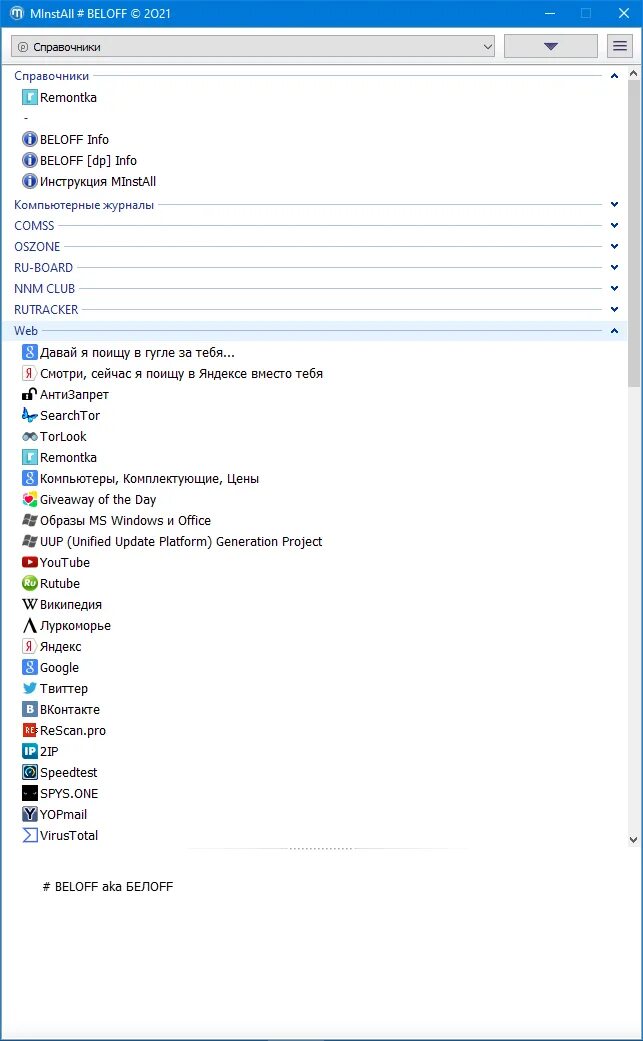This screenshot has width=643, height=1041.
Task: Click the 2IP icon
Action: [30, 752]
